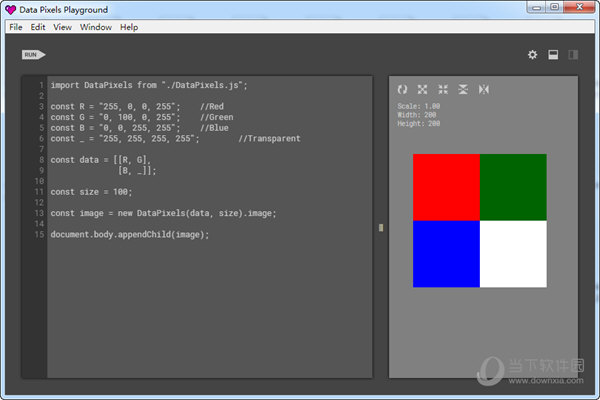Flip the image vertically icon
Screen dimensions: 600x400
point(463,90)
